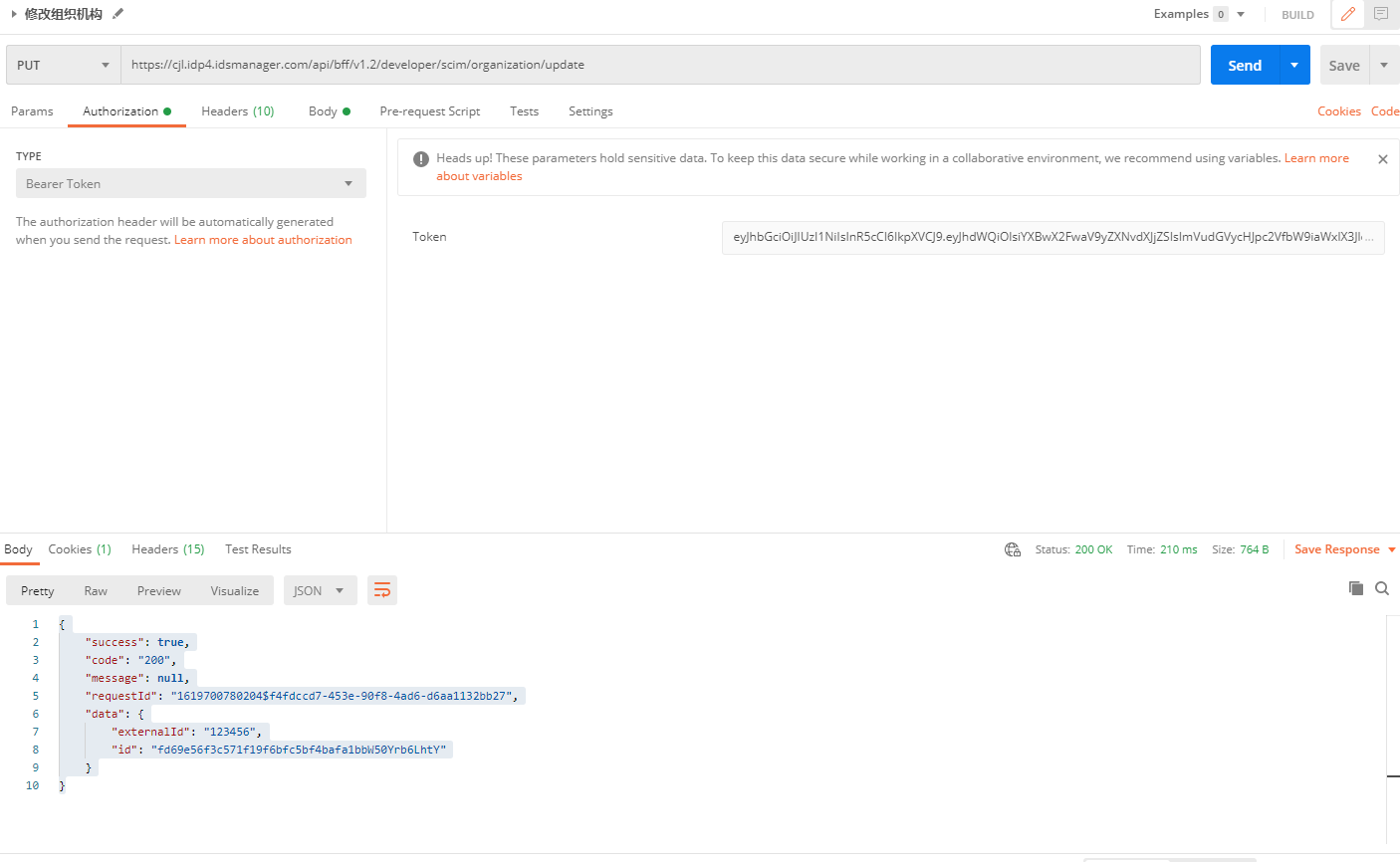The height and width of the screenshot is (862, 1400).
Task: Switch to the Pre-request Script tab
Action: [429, 111]
